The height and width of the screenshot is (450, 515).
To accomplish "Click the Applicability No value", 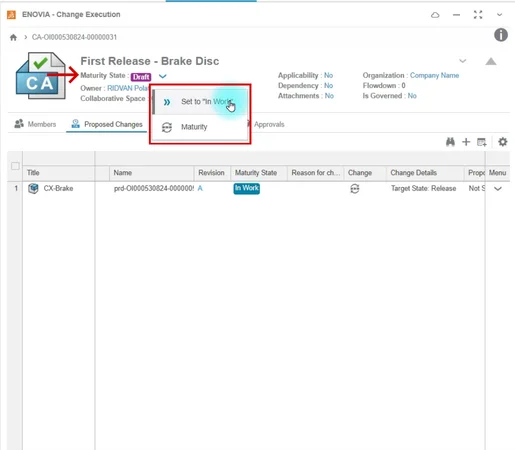I will (x=328, y=75).
